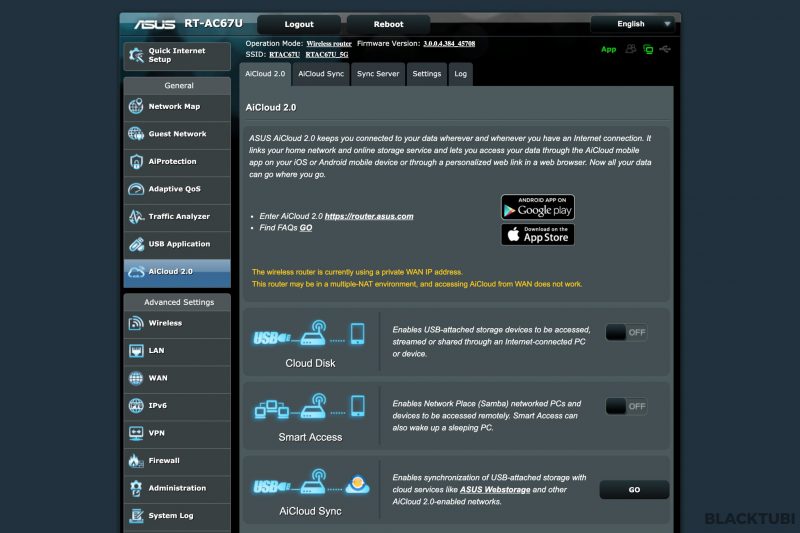The width and height of the screenshot is (800, 533).
Task: Click the Adaptive QoS gauge icon
Action: click(136, 189)
